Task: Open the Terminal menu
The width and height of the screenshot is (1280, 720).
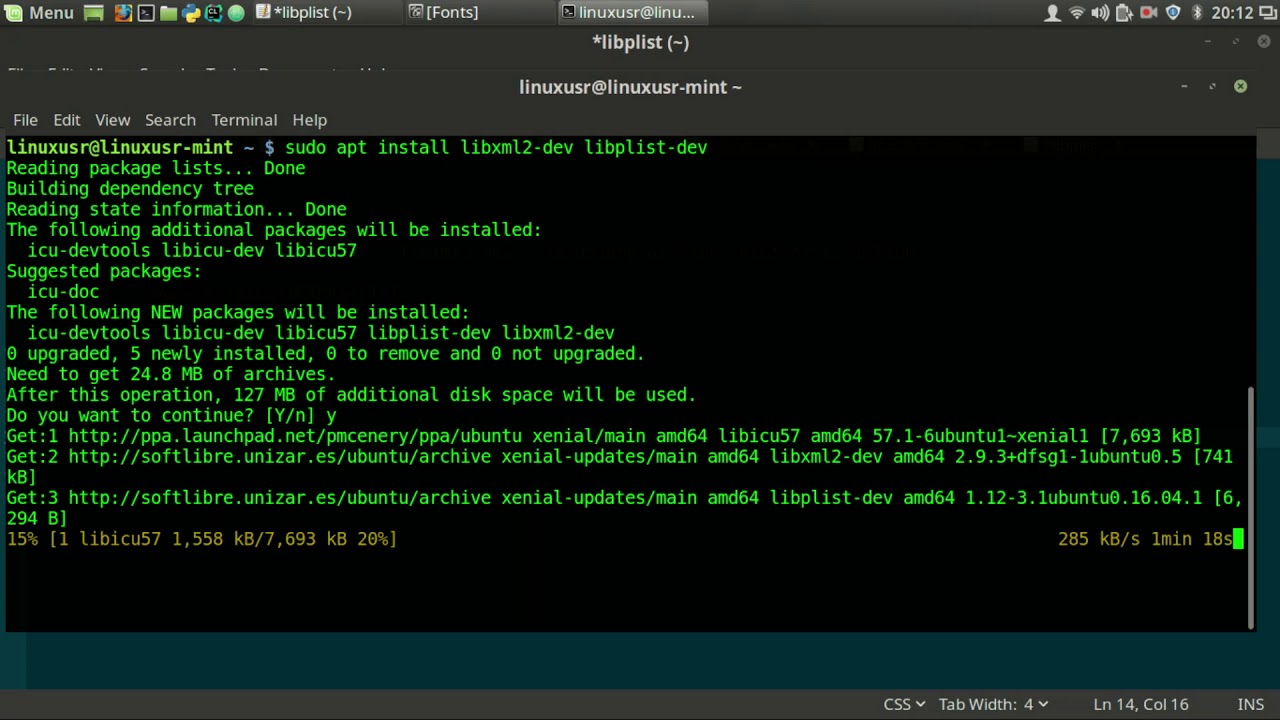Action: click(x=244, y=120)
